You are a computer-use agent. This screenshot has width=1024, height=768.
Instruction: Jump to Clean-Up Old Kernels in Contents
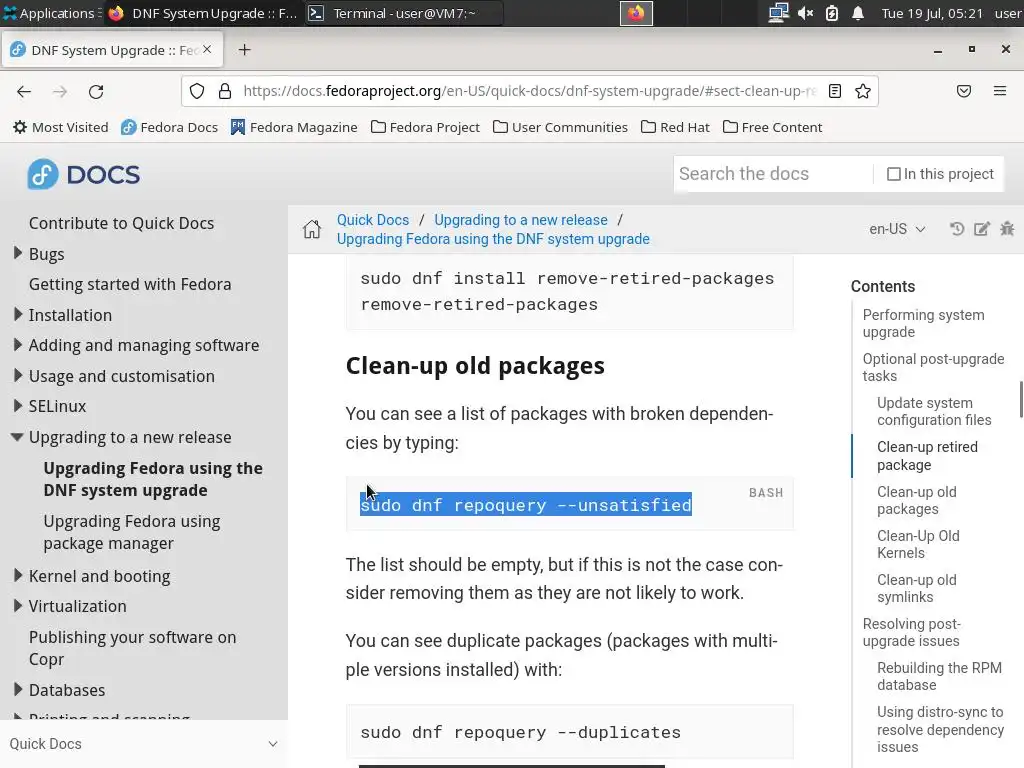tap(918, 544)
